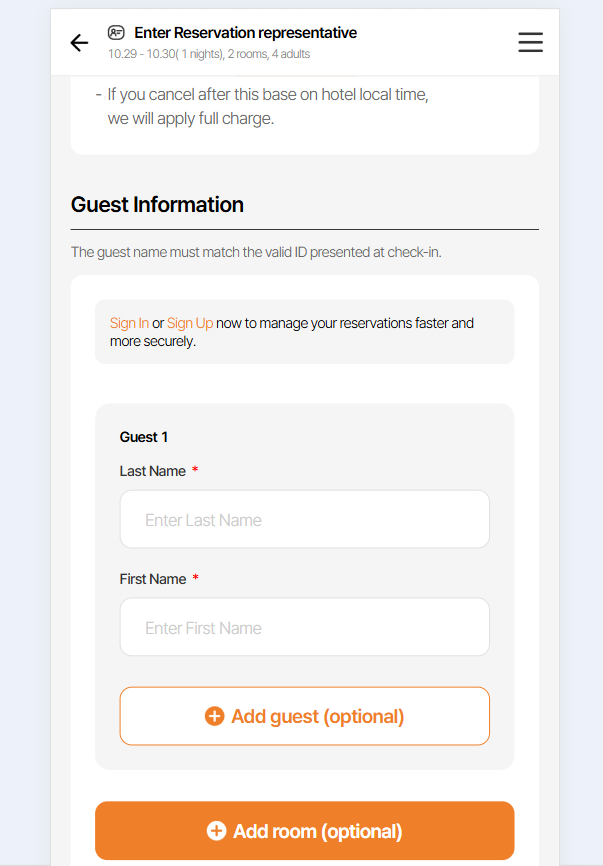Click the ID card icon beside the title
This screenshot has height=866, width=603.
pyautogui.click(x=116, y=33)
